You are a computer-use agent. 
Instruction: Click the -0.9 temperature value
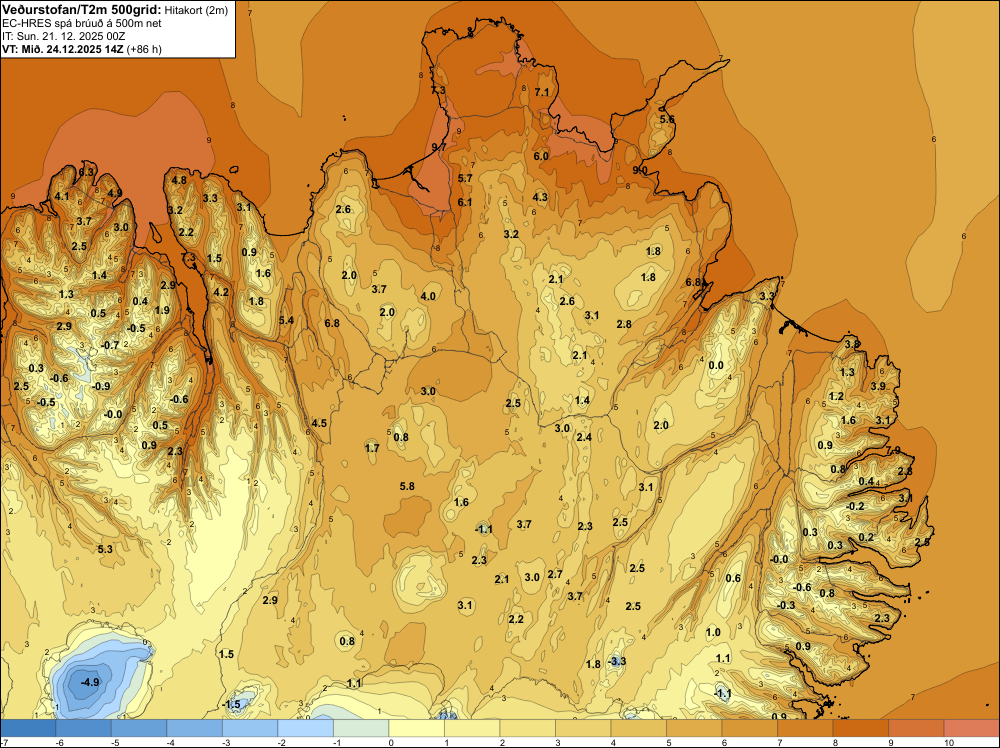click(101, 386)
